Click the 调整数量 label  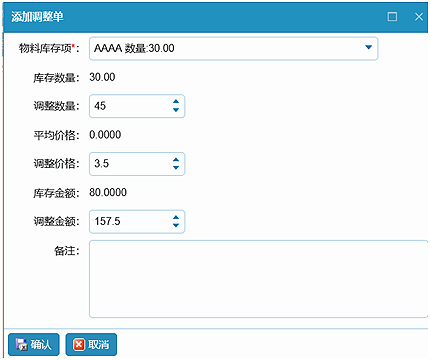coord(57,106)
